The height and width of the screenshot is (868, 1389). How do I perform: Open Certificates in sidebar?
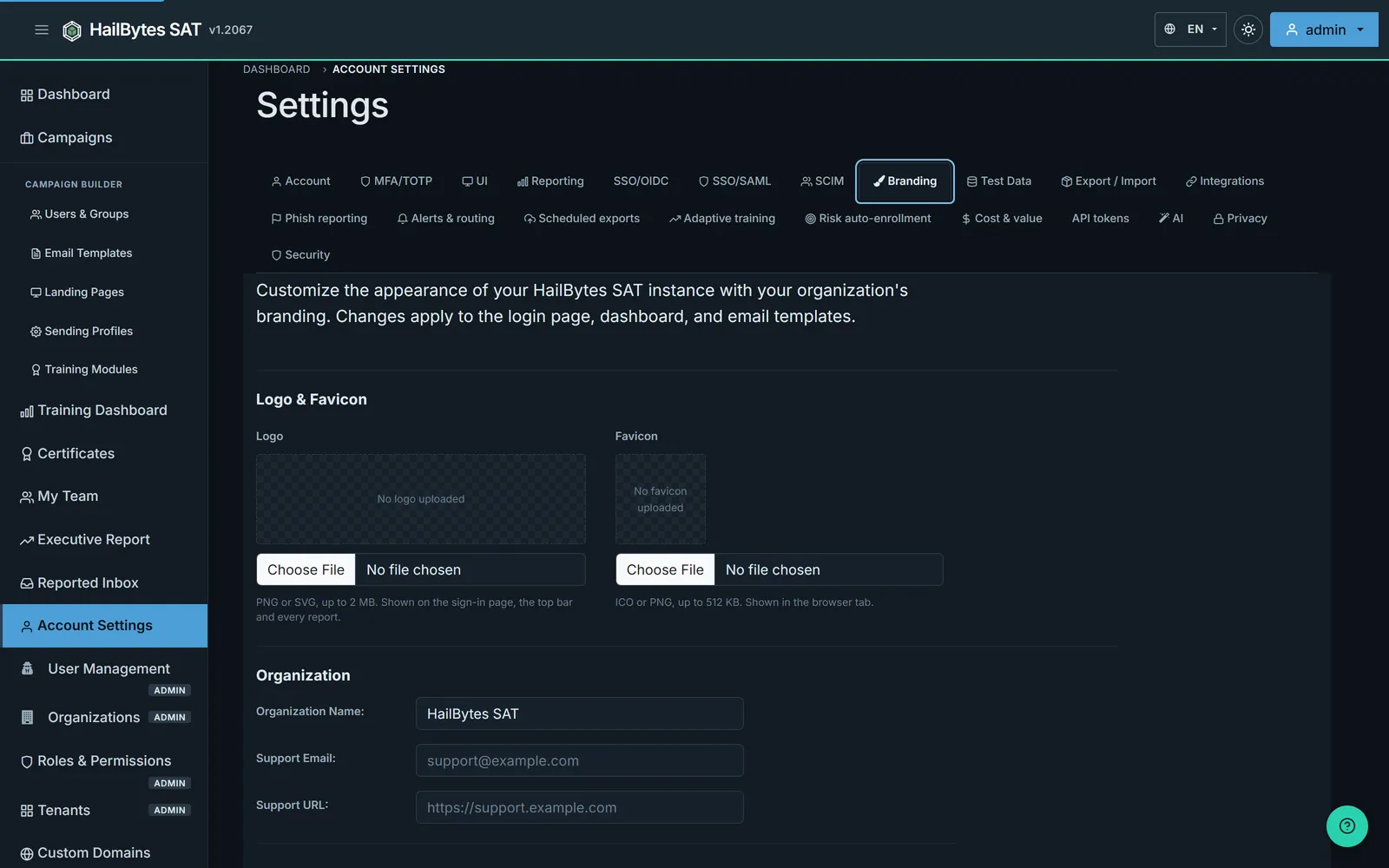104,454
